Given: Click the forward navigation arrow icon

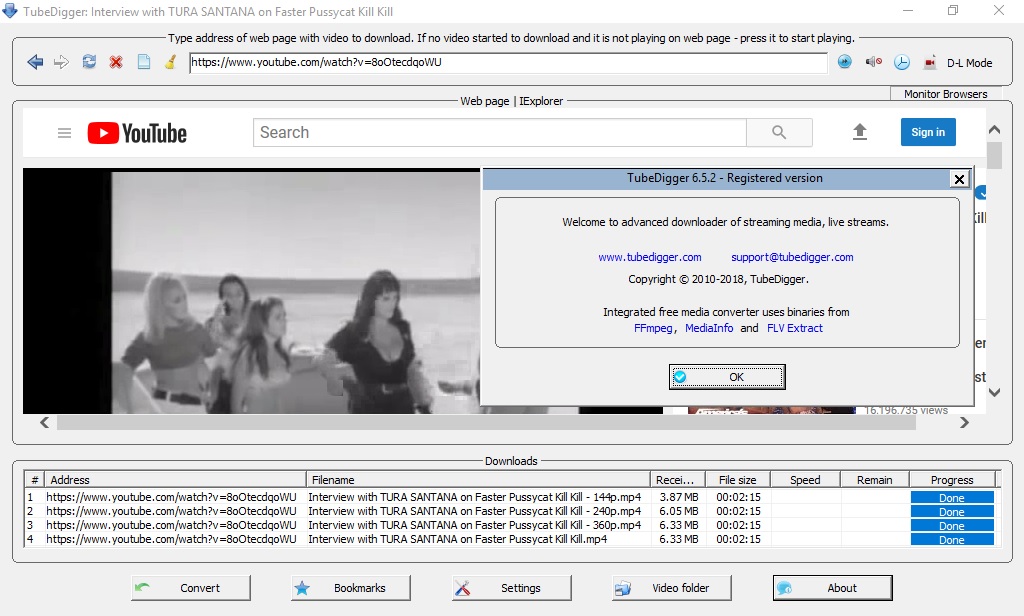Looking at the screenshot, I should (x=61, y=63).
